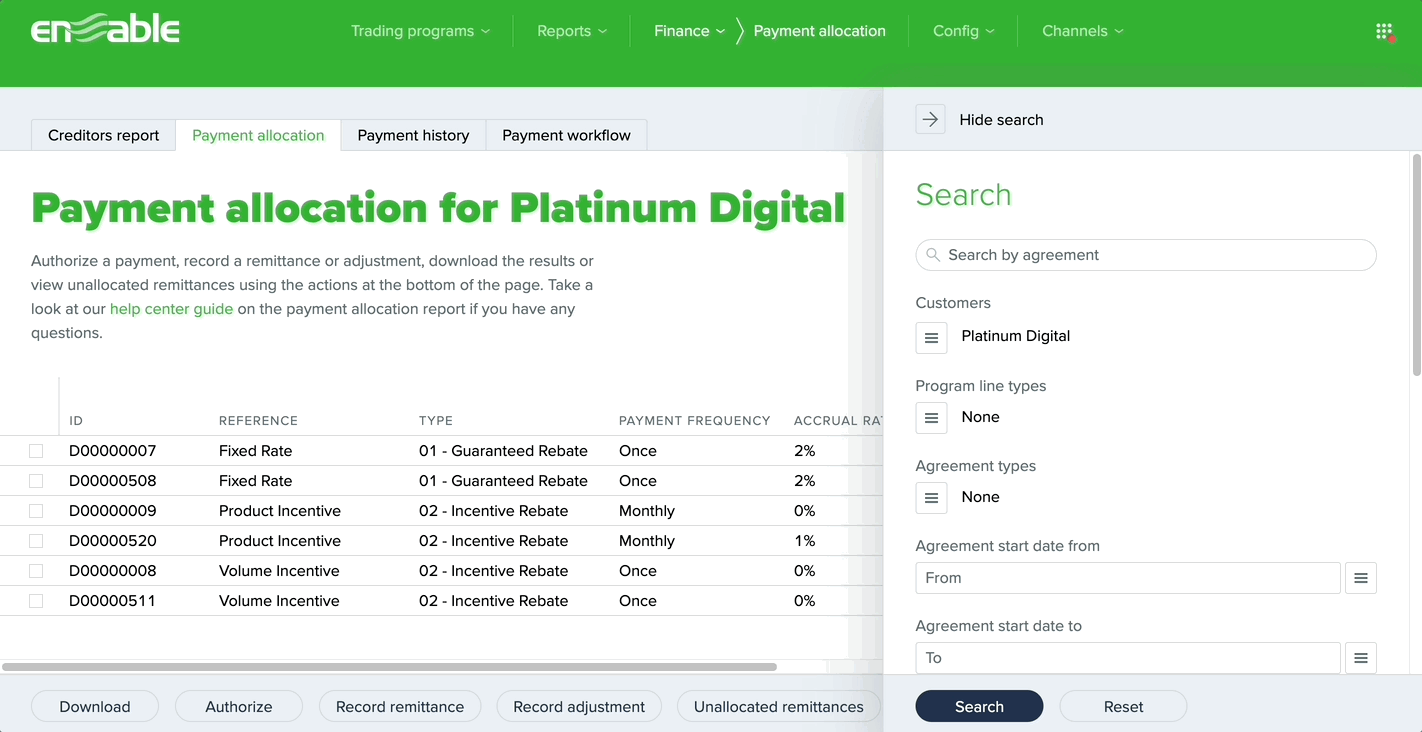Open the help center guide link
Viewport: 1422px width, 732px height.
171,309
